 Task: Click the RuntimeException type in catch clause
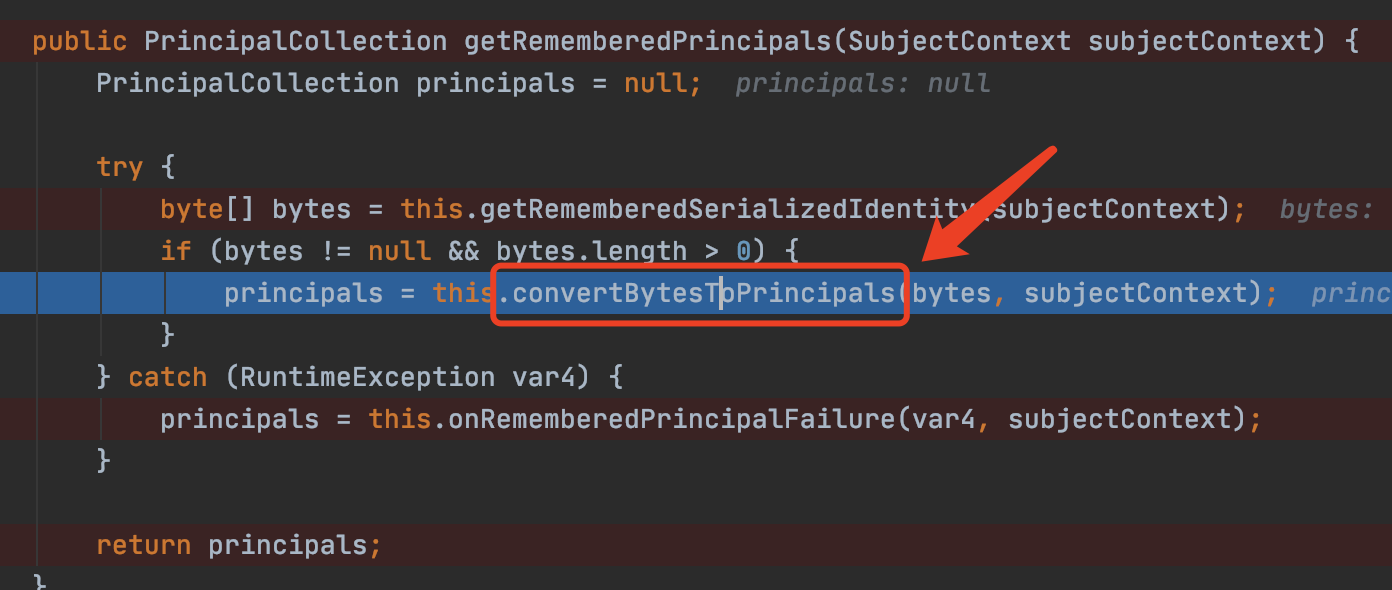pyautogui.click(x=367, y=377)
